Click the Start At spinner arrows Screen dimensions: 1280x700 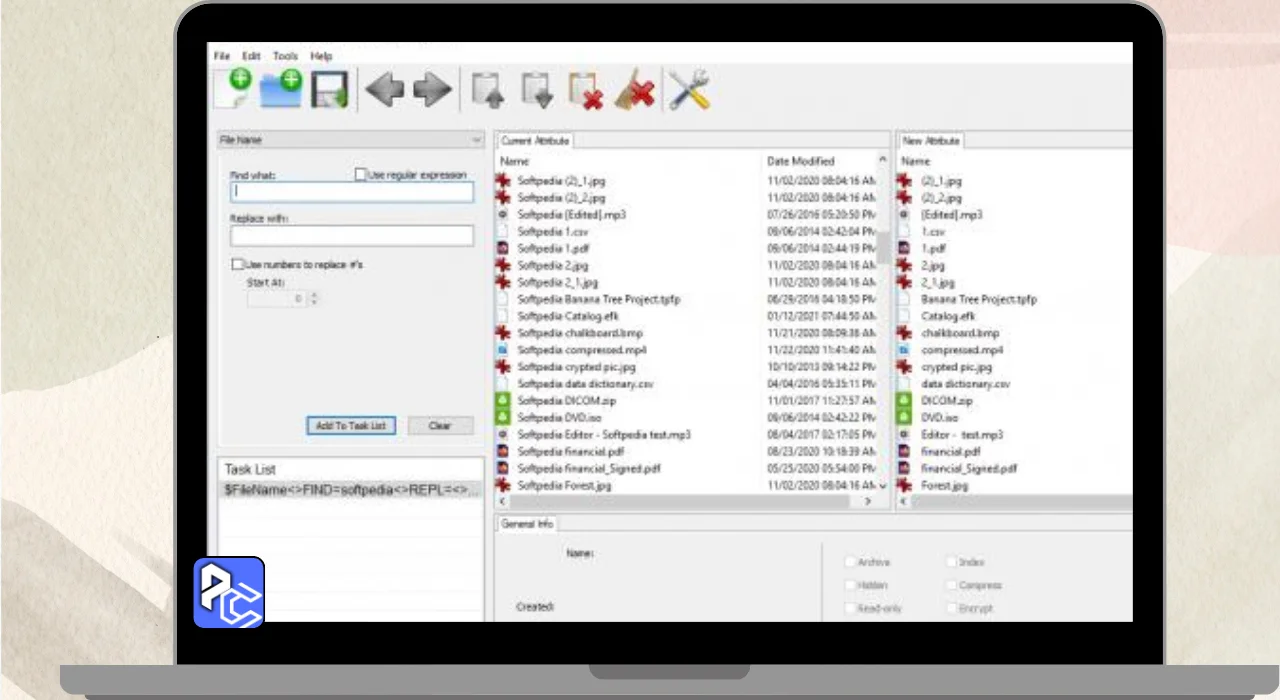313,299
